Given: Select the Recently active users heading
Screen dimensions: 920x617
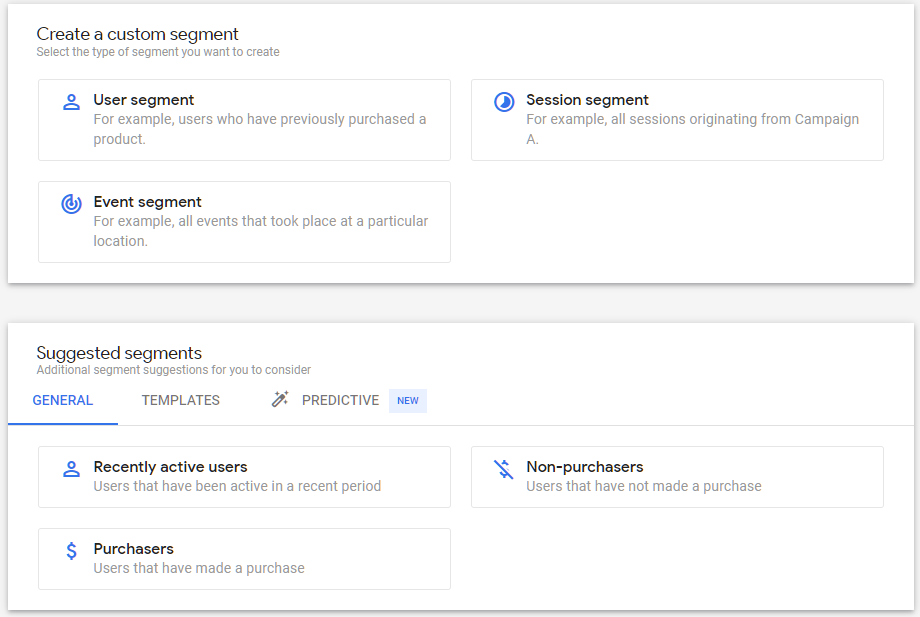Looking at the screenshot, I should [x=170, y=467].
